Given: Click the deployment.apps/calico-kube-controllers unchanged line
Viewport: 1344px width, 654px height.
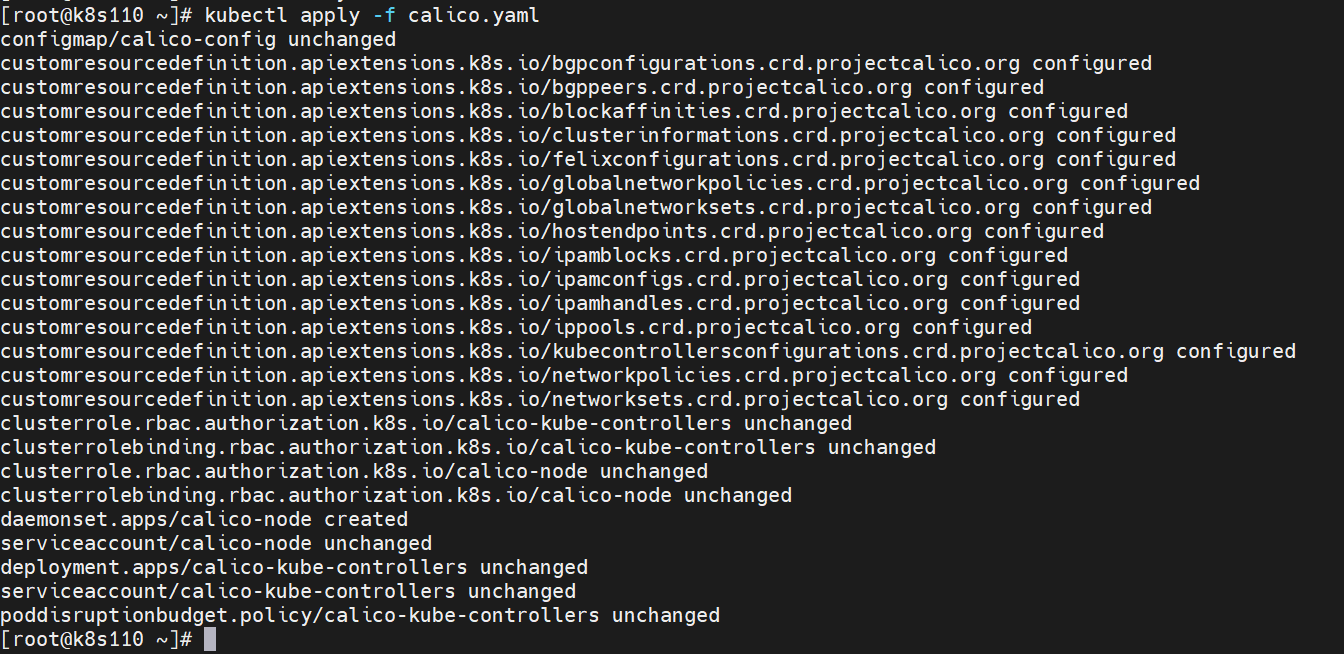Looking at the screenshot, I should point(294,567).
